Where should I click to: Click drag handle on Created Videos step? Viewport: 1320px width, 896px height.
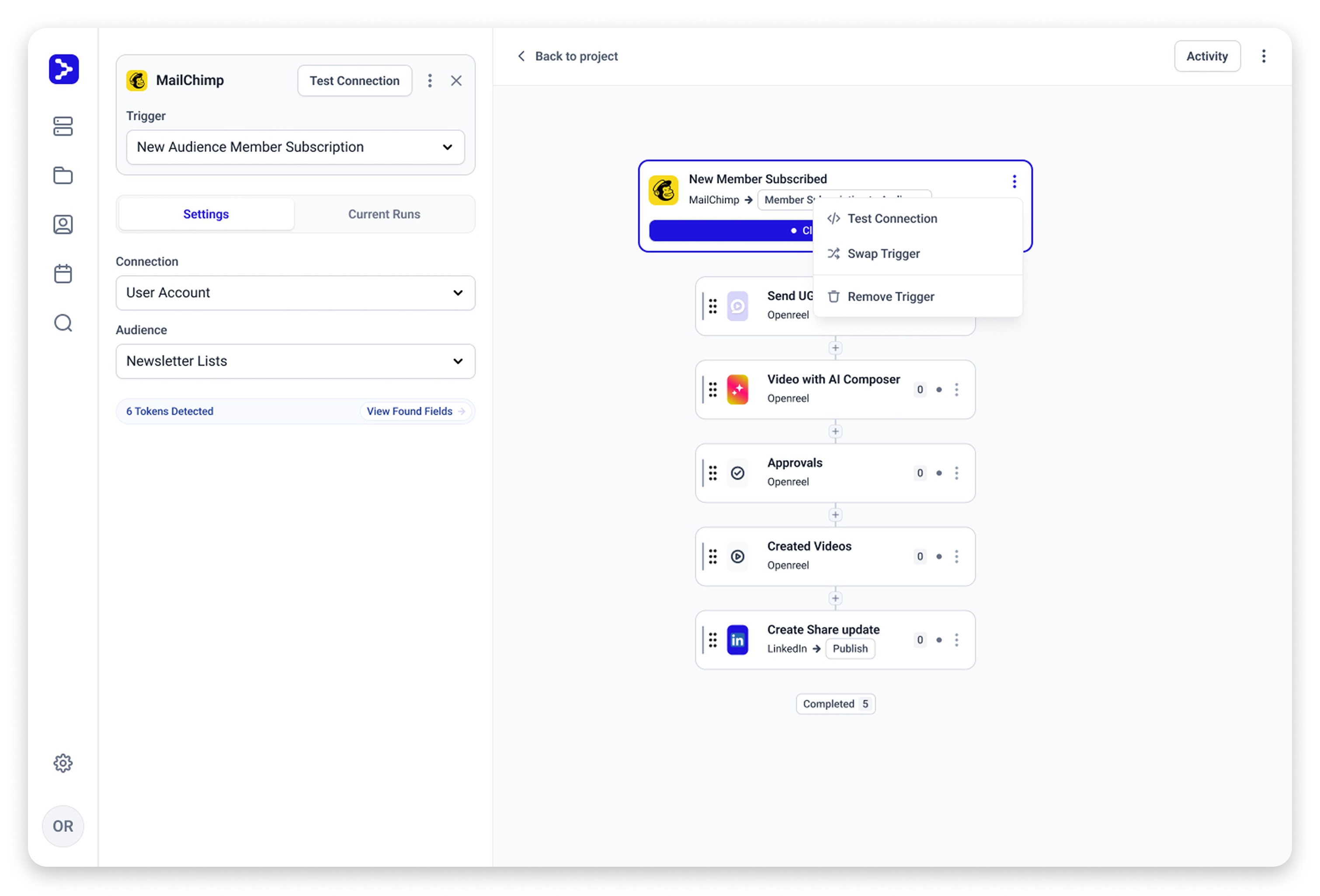point(713,557)
